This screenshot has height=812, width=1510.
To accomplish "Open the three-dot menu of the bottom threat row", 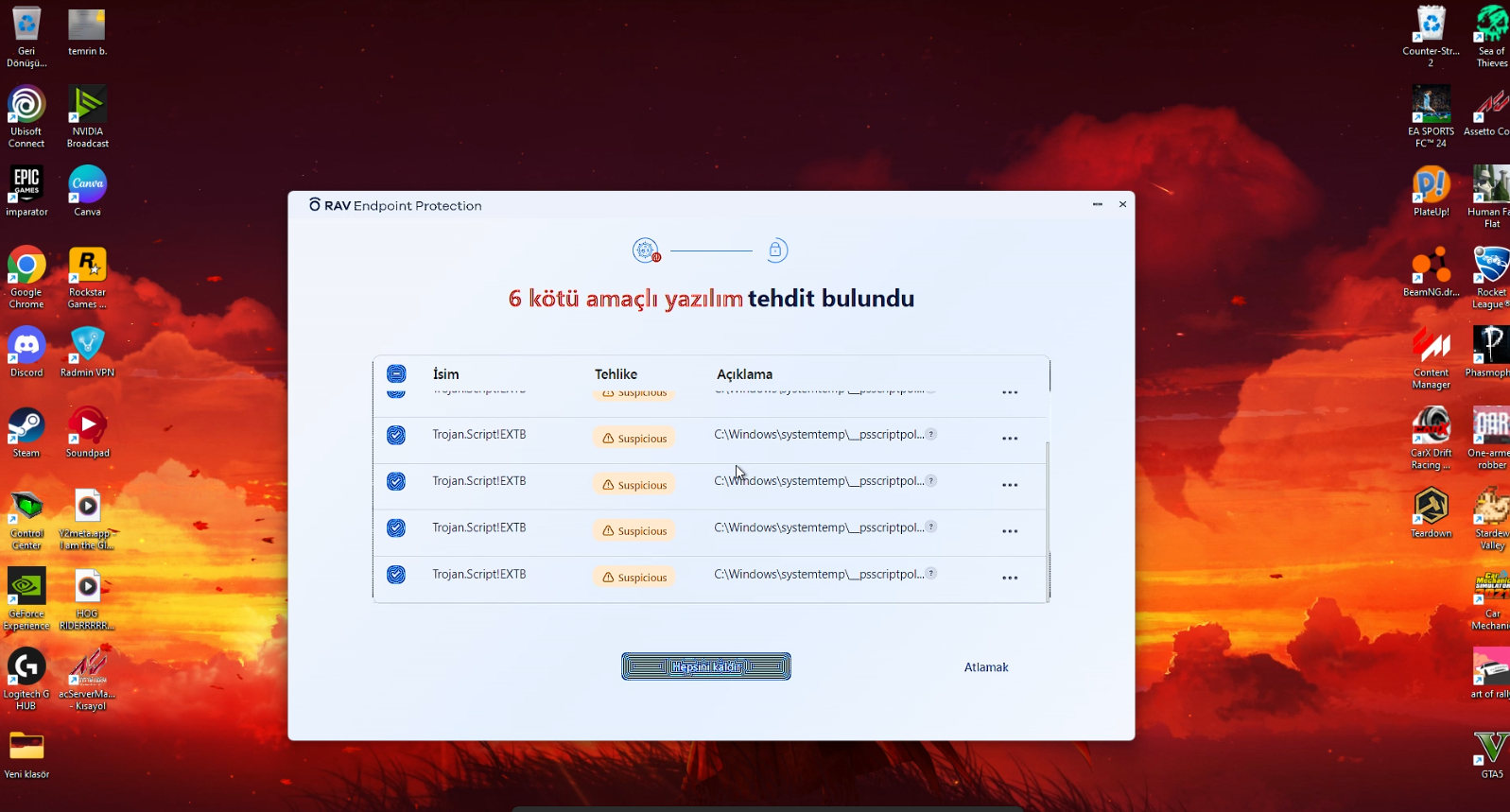I will tap(1010, 578).
